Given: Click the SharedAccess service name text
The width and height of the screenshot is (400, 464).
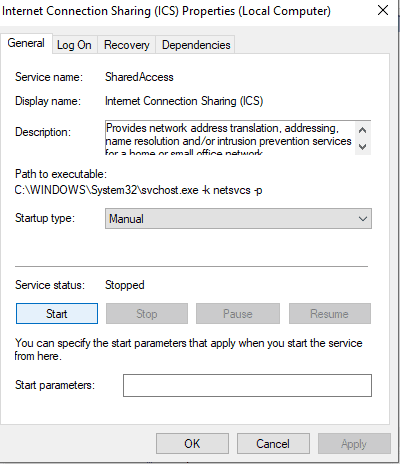Looking at the screenshot, I should (x=139, y=77).
